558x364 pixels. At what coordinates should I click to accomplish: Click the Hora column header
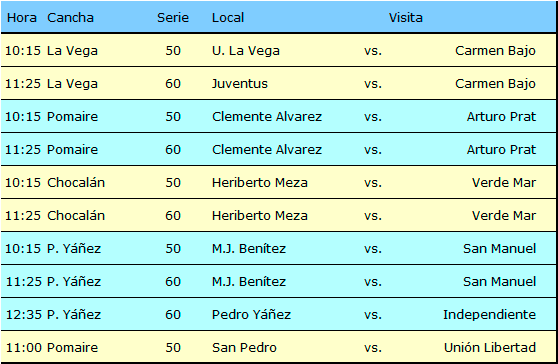tap(22, 17)
